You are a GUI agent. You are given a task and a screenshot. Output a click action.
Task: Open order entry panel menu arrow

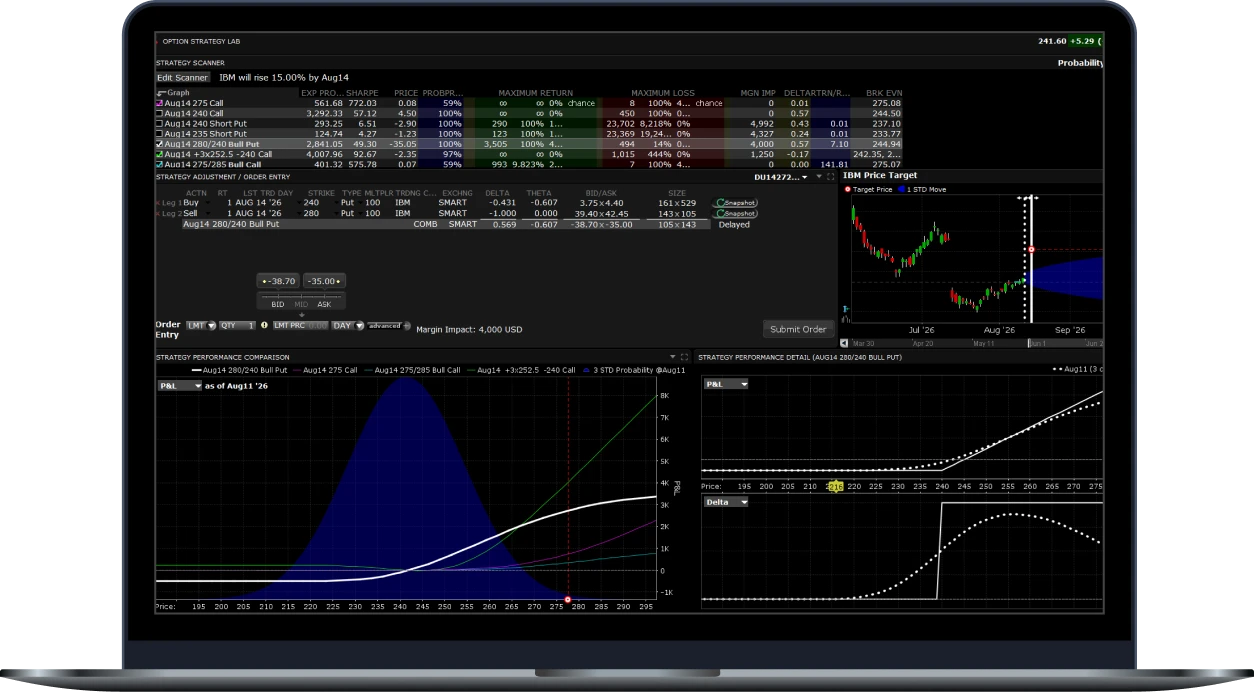(819, 176)
